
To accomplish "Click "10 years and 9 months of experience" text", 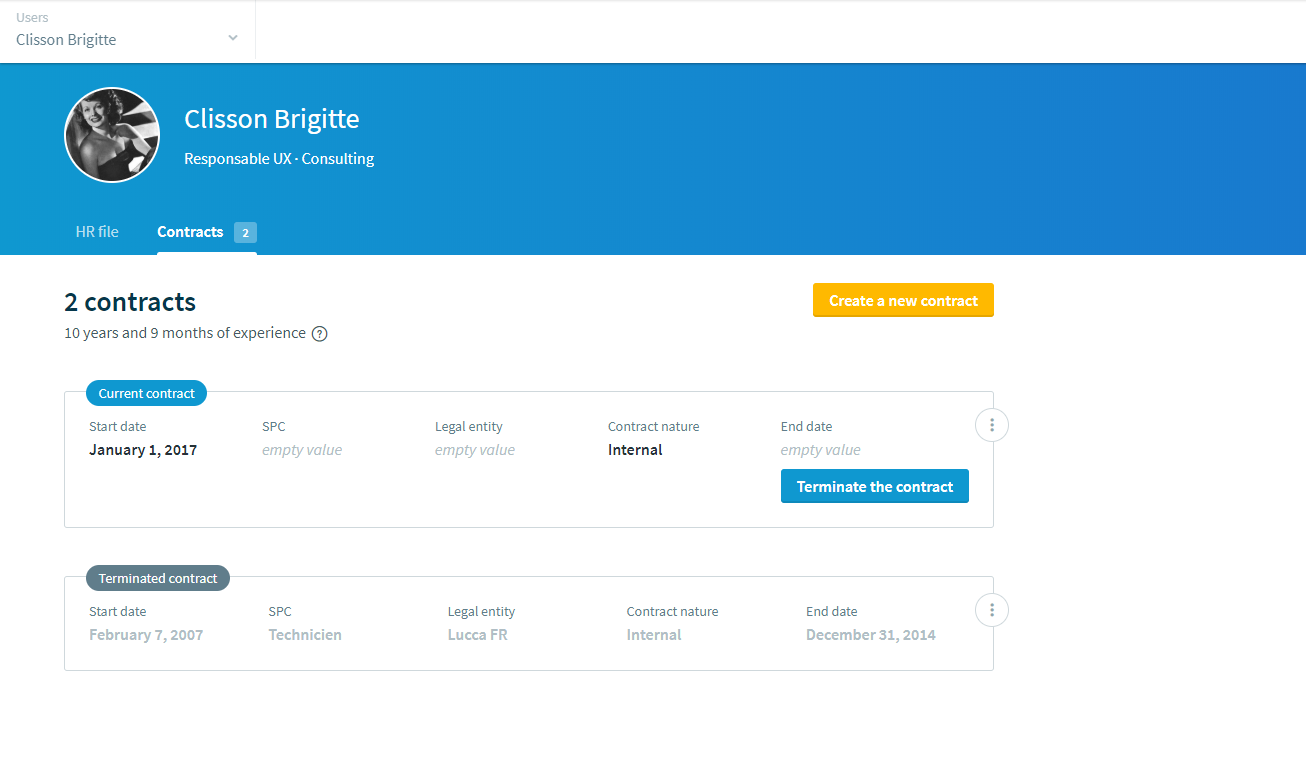I will 185,333.
